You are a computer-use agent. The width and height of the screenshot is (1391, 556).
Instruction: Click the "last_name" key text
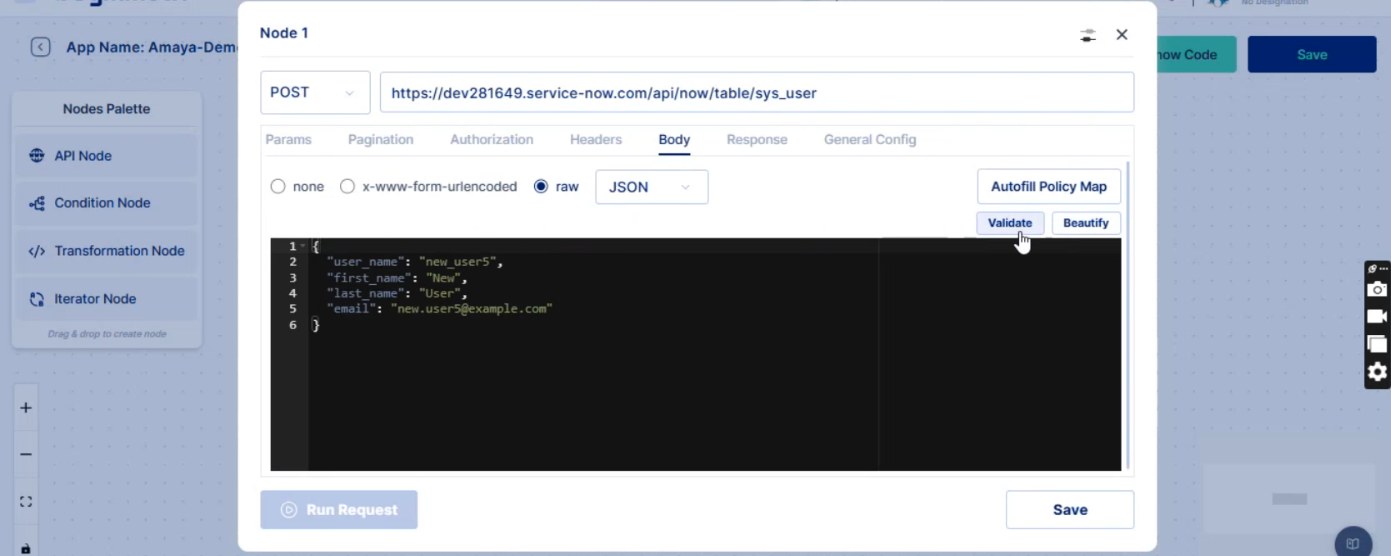(x=366, y=294)
